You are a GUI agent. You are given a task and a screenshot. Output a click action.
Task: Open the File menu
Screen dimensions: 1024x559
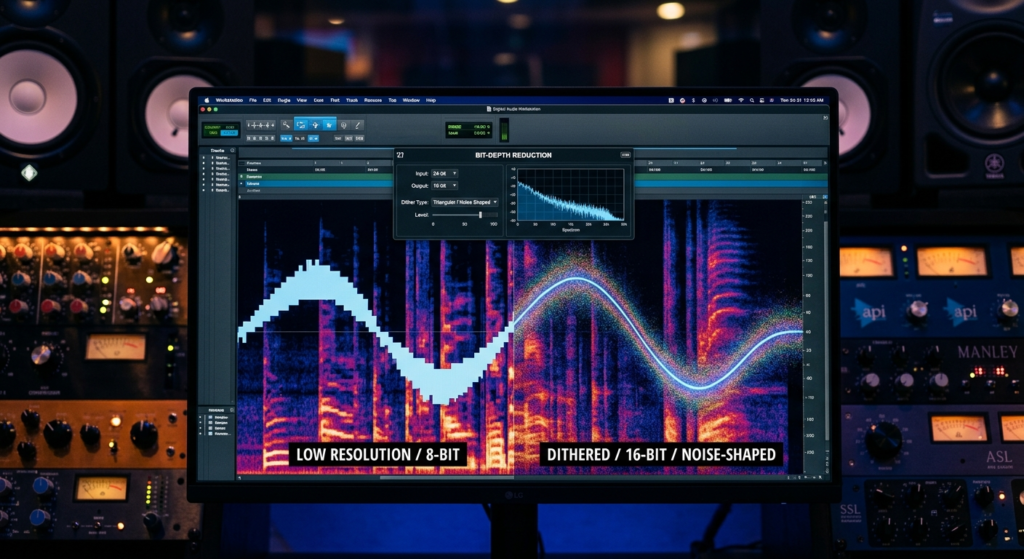click(253, 100)
